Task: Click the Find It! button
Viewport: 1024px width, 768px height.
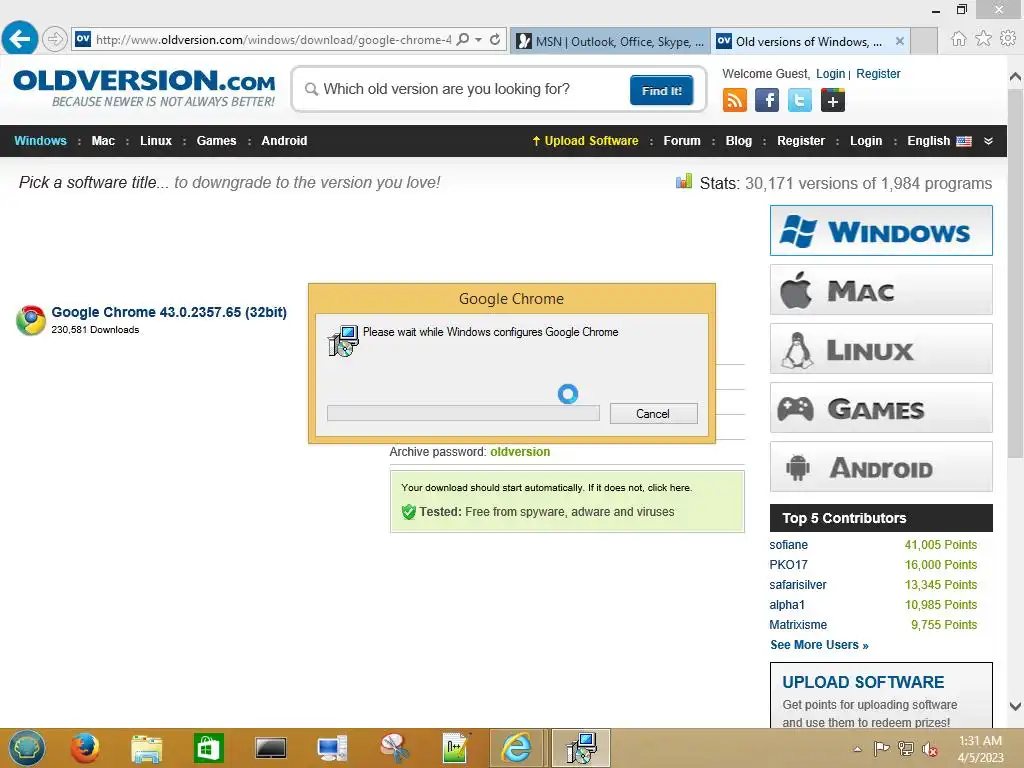Action: click(x=661, y=90)
